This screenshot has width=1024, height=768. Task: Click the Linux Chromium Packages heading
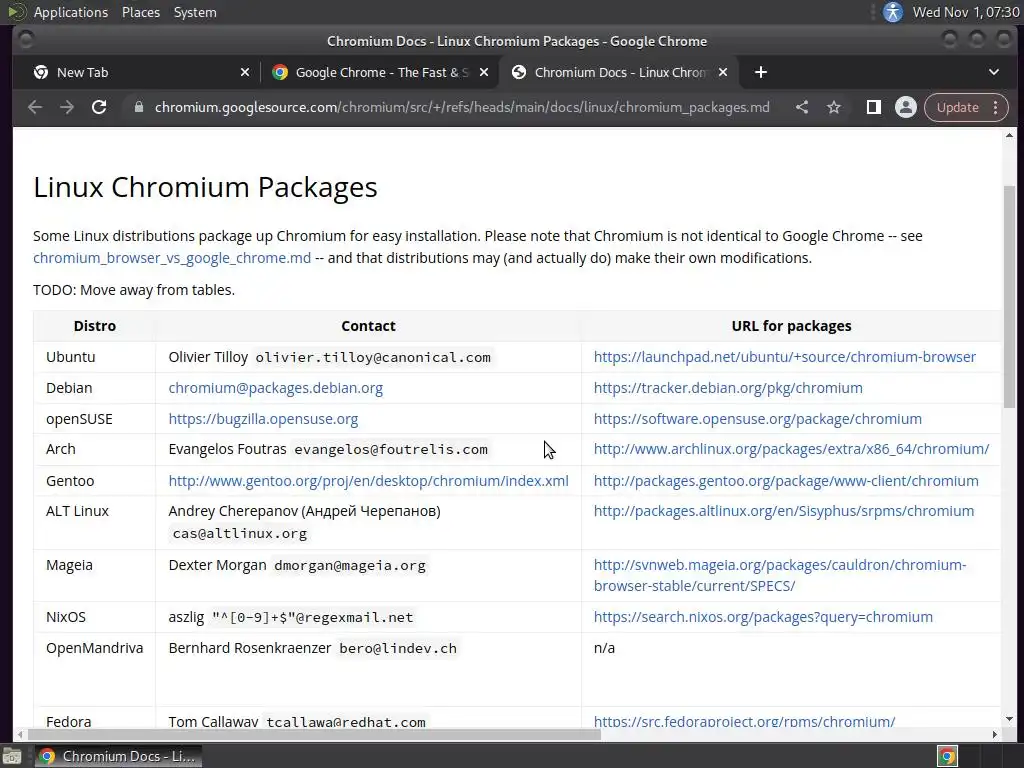pyautogui.click(x=205, y=187)
